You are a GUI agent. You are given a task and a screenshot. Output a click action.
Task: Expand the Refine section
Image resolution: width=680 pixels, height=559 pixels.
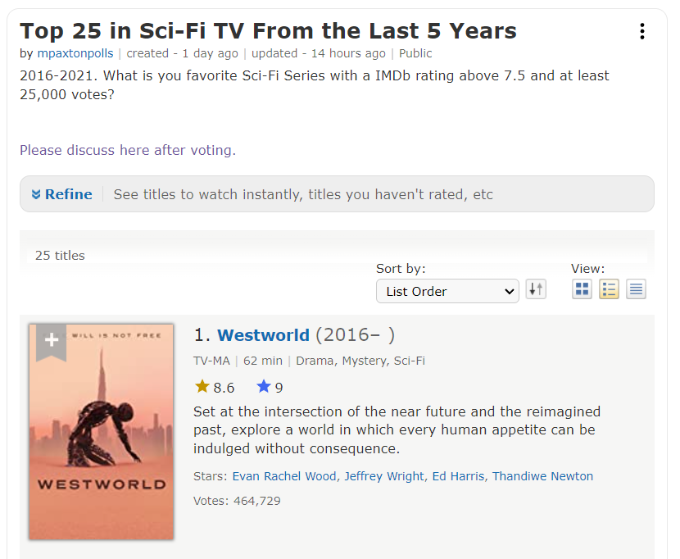(68, 194)
